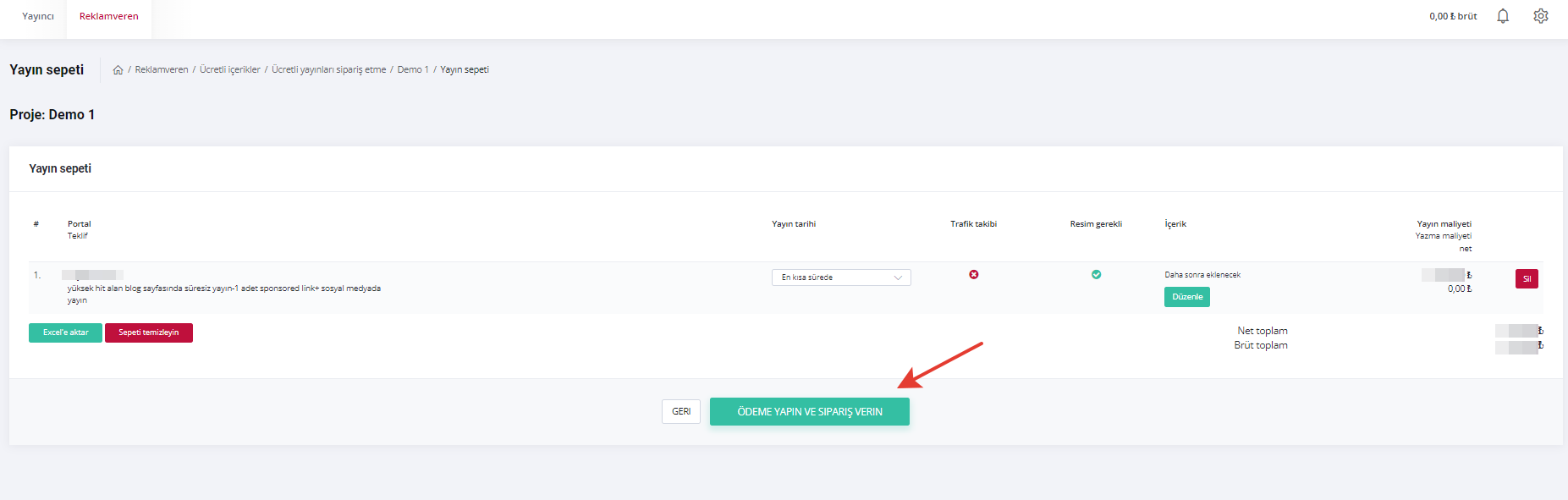Export the basket with Excel'e aktar
This screenshot has height=500, width=1568.
pyautogui.click(x=65, y=333)
